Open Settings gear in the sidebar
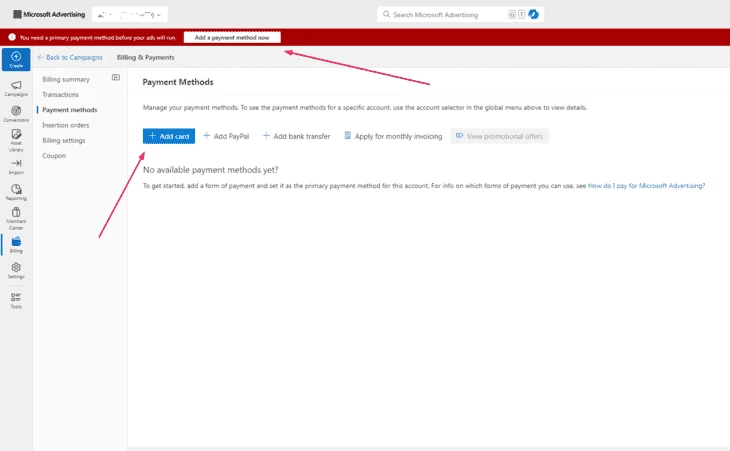 pyautogui.click(x=16, y=270)
